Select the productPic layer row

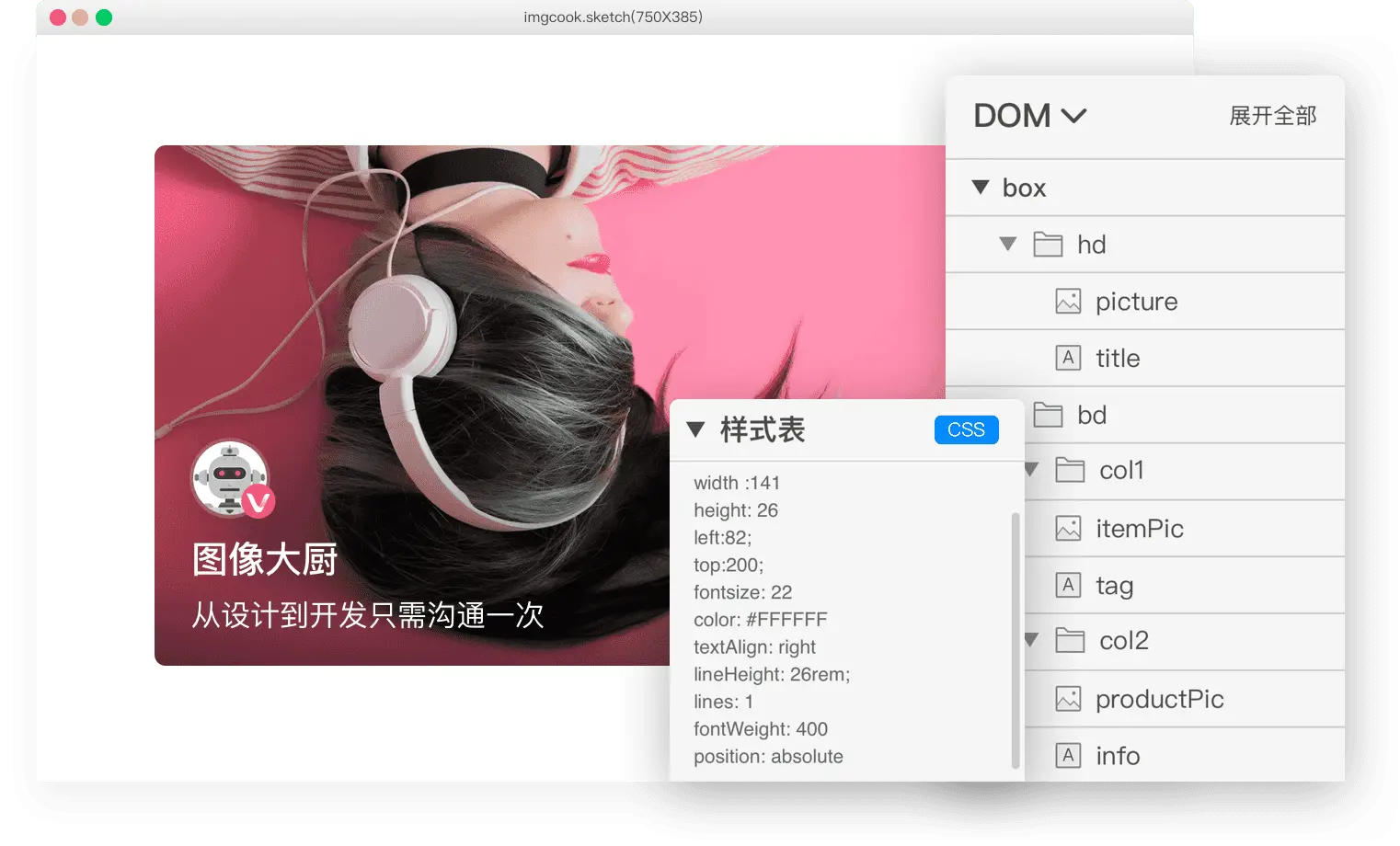(1185, 699)
